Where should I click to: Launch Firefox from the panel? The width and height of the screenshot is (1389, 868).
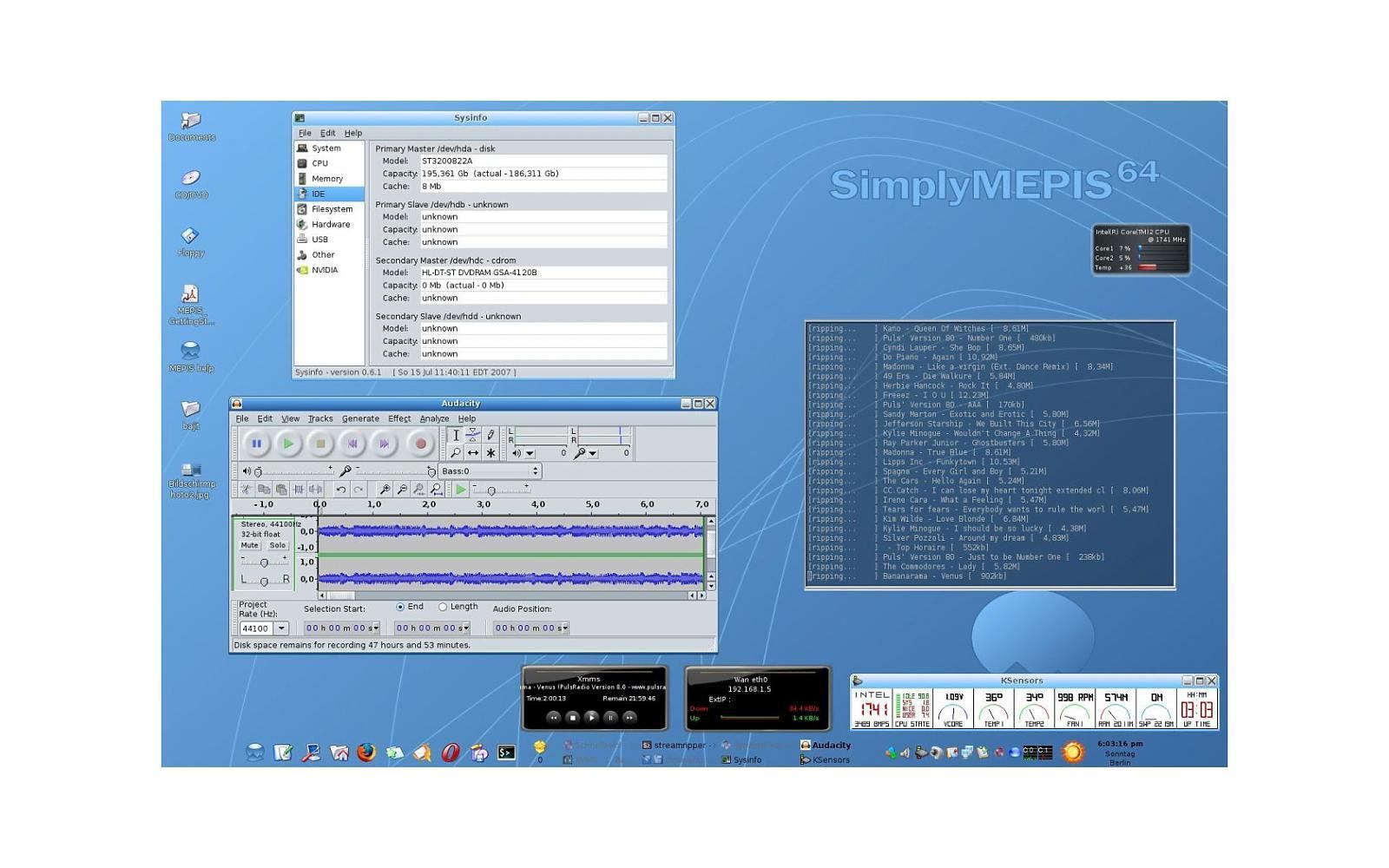point(366,753)
